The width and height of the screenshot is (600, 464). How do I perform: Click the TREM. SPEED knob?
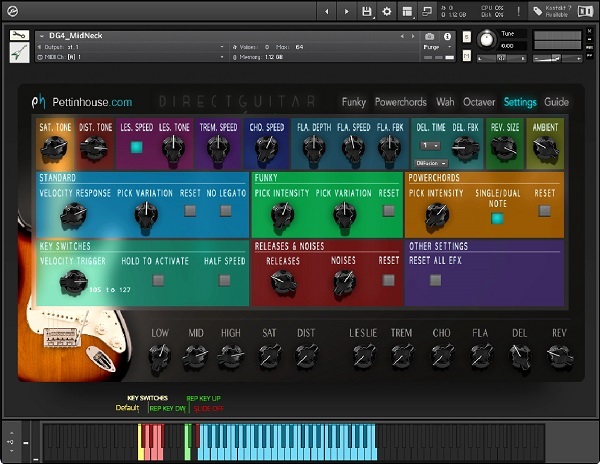point(218,148)
